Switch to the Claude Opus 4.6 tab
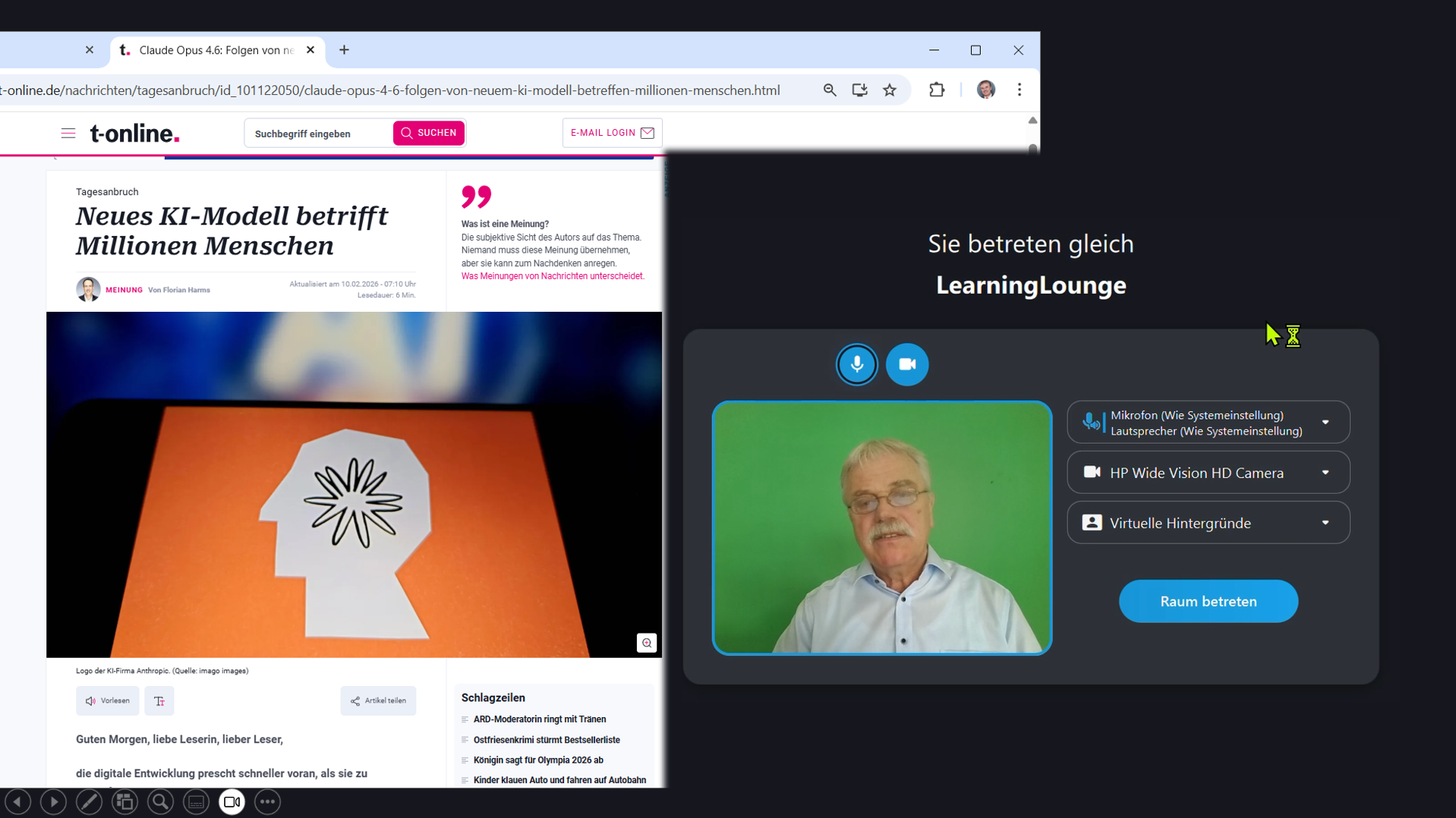Screen dimensions: 1456x818 tap(216, 50)
